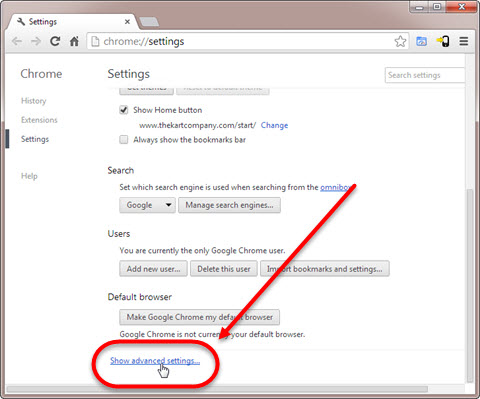
Task: Open the omnibox help link
Action: coord(335,187)
